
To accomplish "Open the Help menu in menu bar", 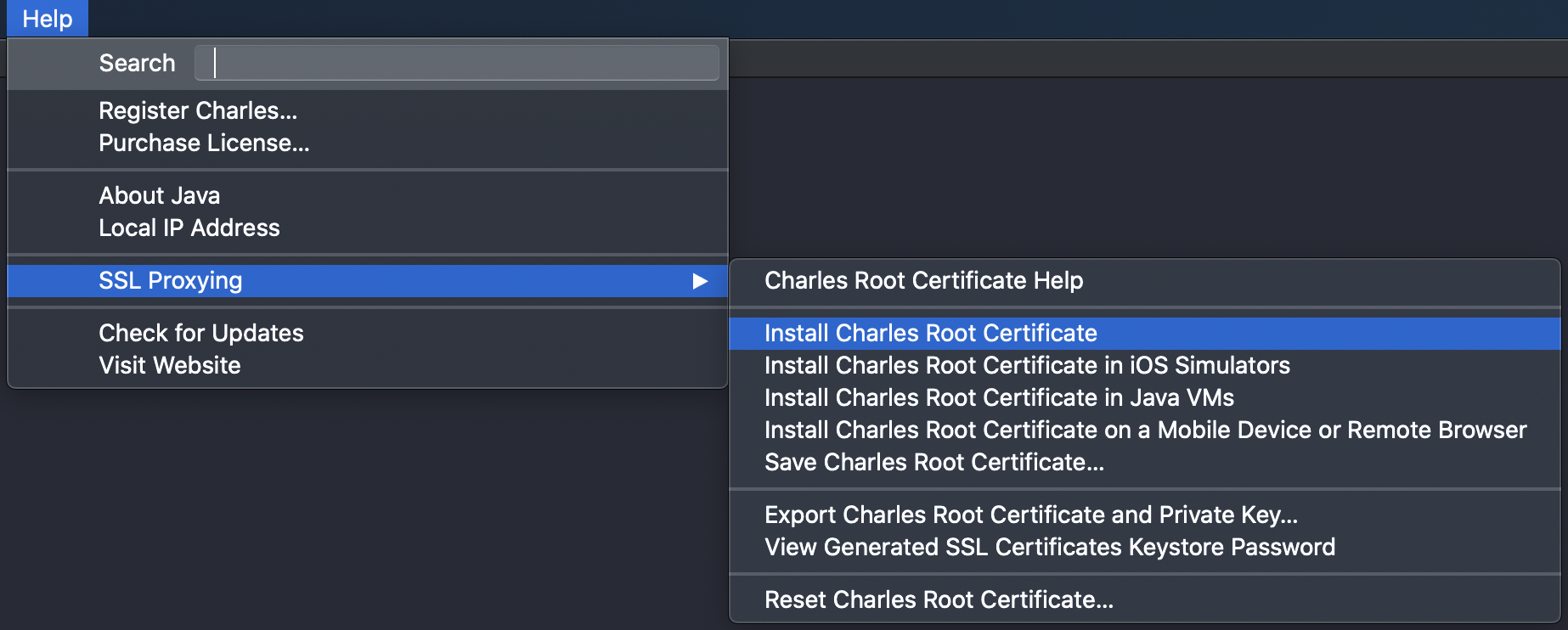I will 47,19.
